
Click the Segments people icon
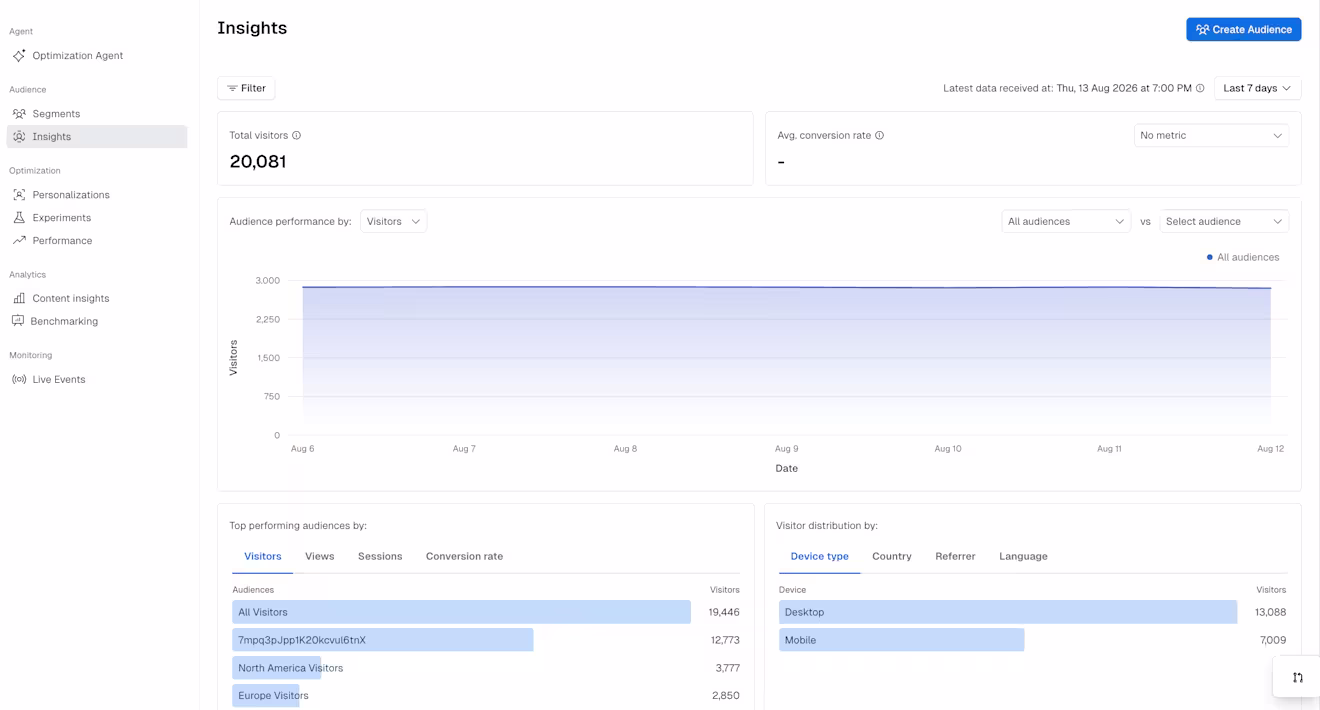19,114
